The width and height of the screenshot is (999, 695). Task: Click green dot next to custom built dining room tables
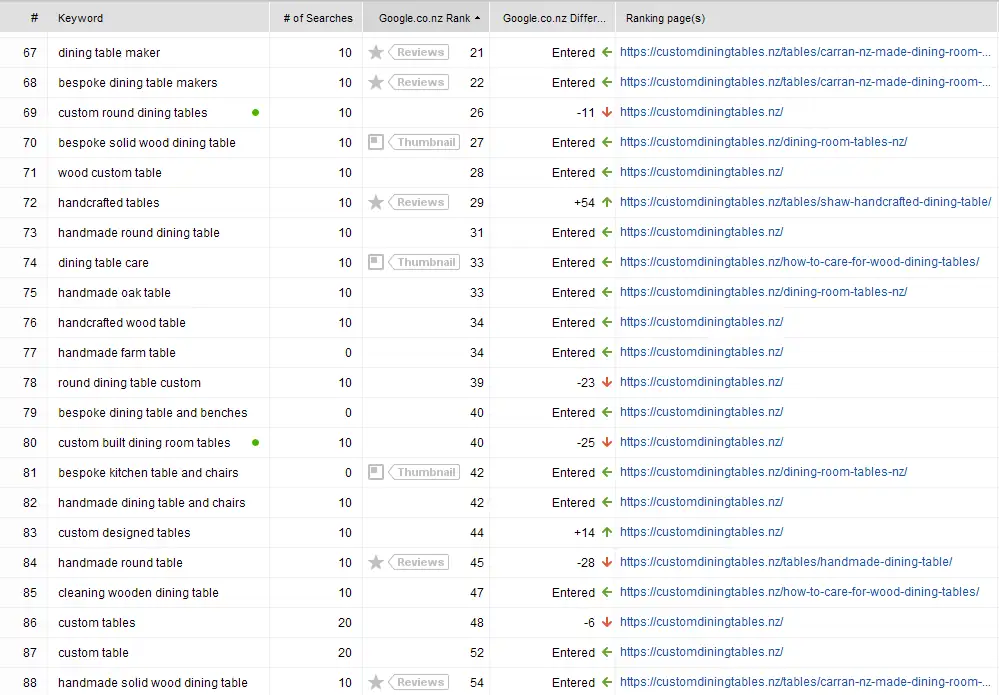point(255,442)
